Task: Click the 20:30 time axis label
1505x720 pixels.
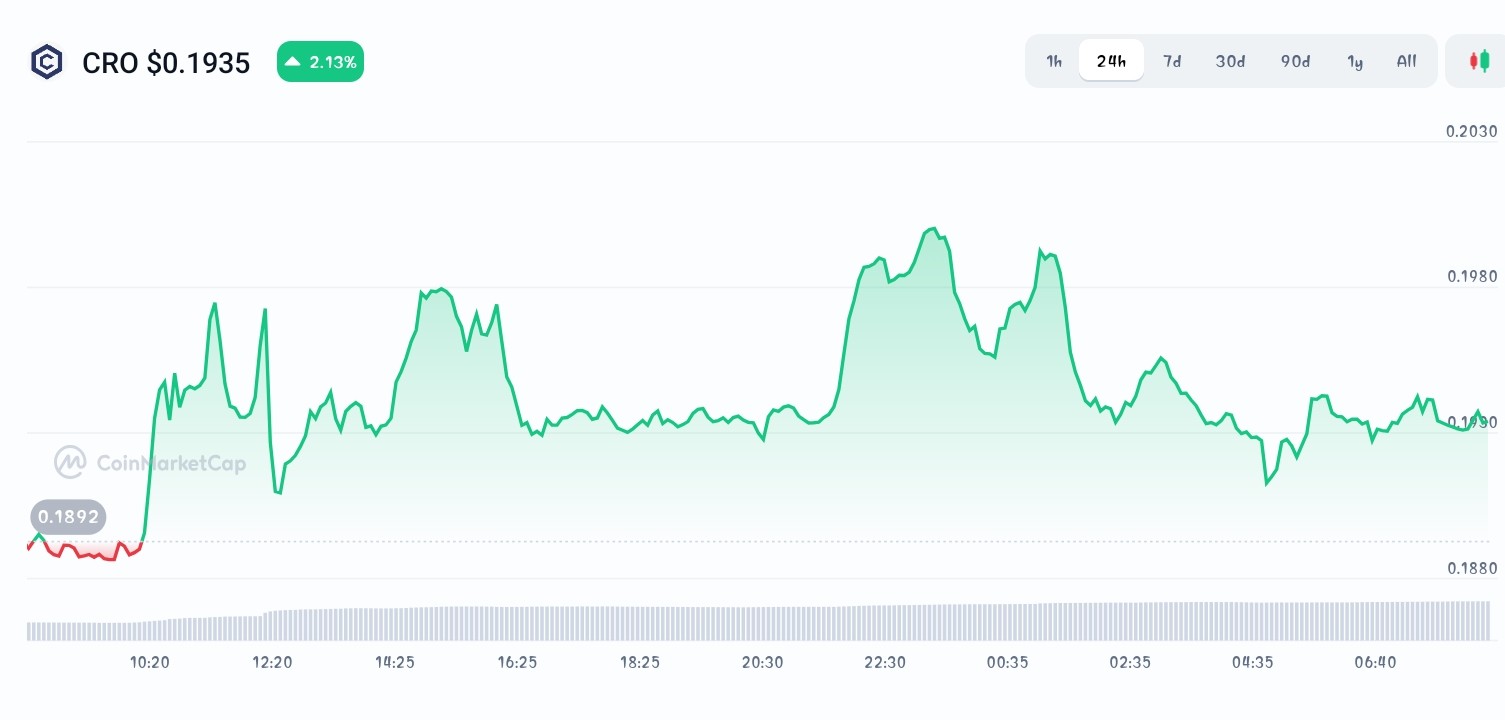Action: point(762,662)
